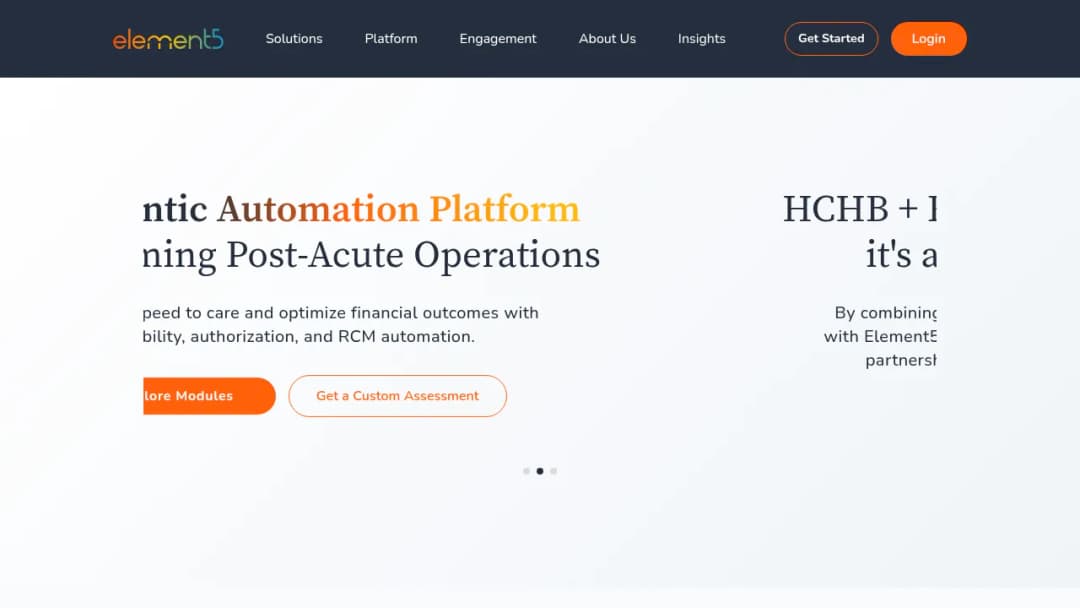This screenshot has height=608, width=1080.
Task: Select the third carousel slide dot
Action: click(x=554, y=471)
